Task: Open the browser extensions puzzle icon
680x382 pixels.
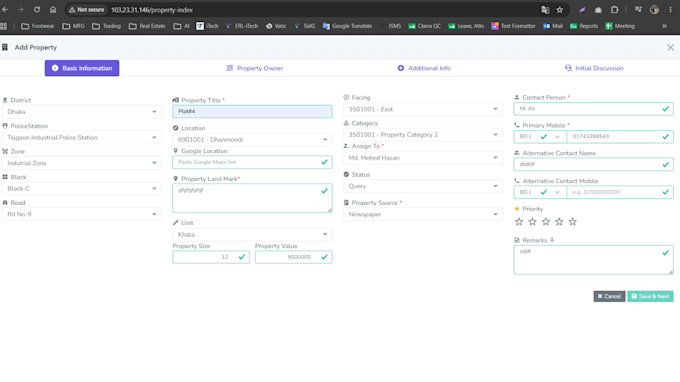Action: (x=615, y=10)
